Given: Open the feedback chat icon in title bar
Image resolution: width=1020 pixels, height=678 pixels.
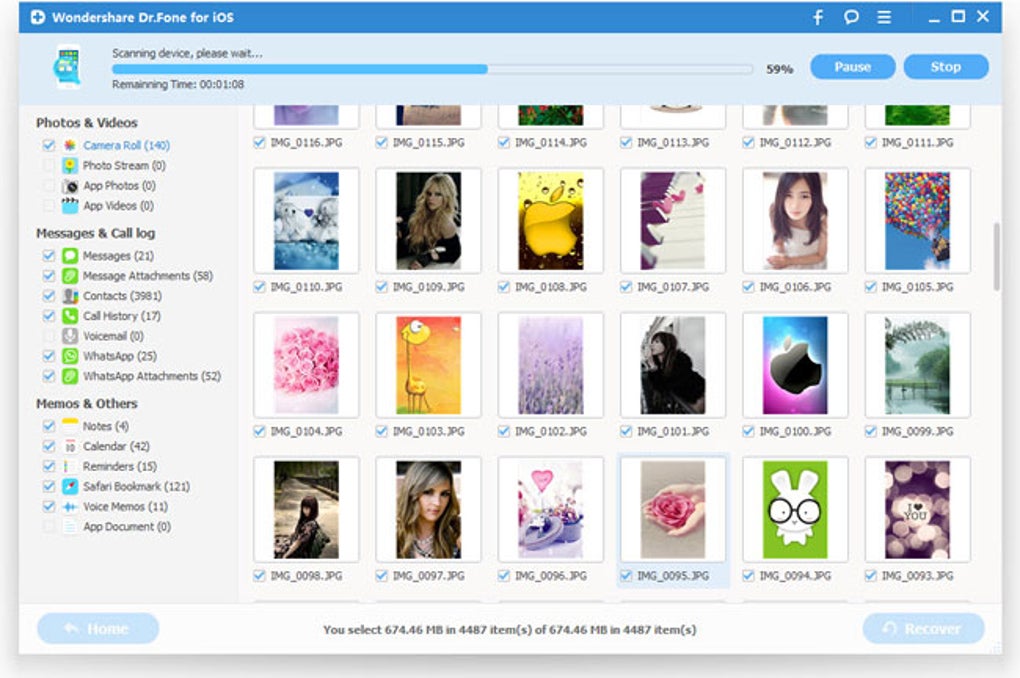Looking at the screenshot, I should coord(850,17).
